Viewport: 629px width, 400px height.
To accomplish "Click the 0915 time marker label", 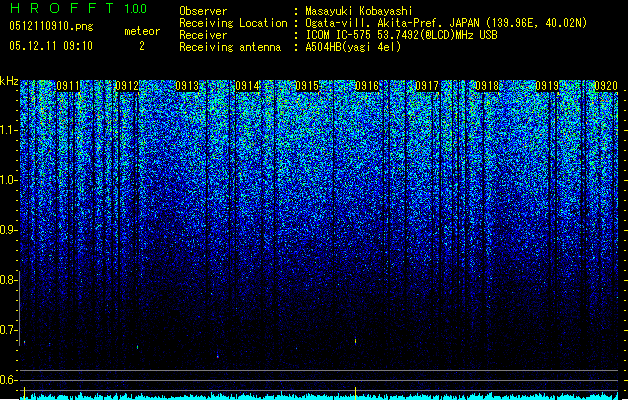I will pos(307,86).
